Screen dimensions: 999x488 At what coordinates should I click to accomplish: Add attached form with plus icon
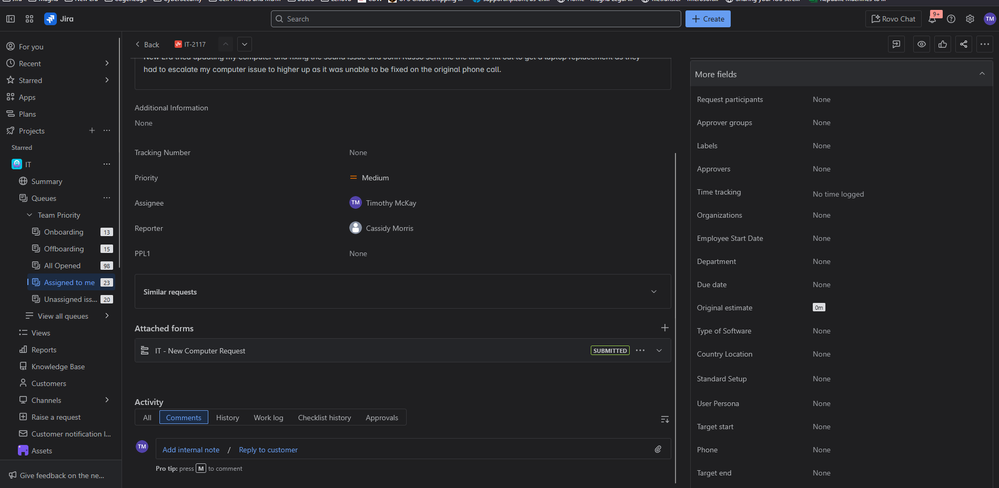pos(665,328)
